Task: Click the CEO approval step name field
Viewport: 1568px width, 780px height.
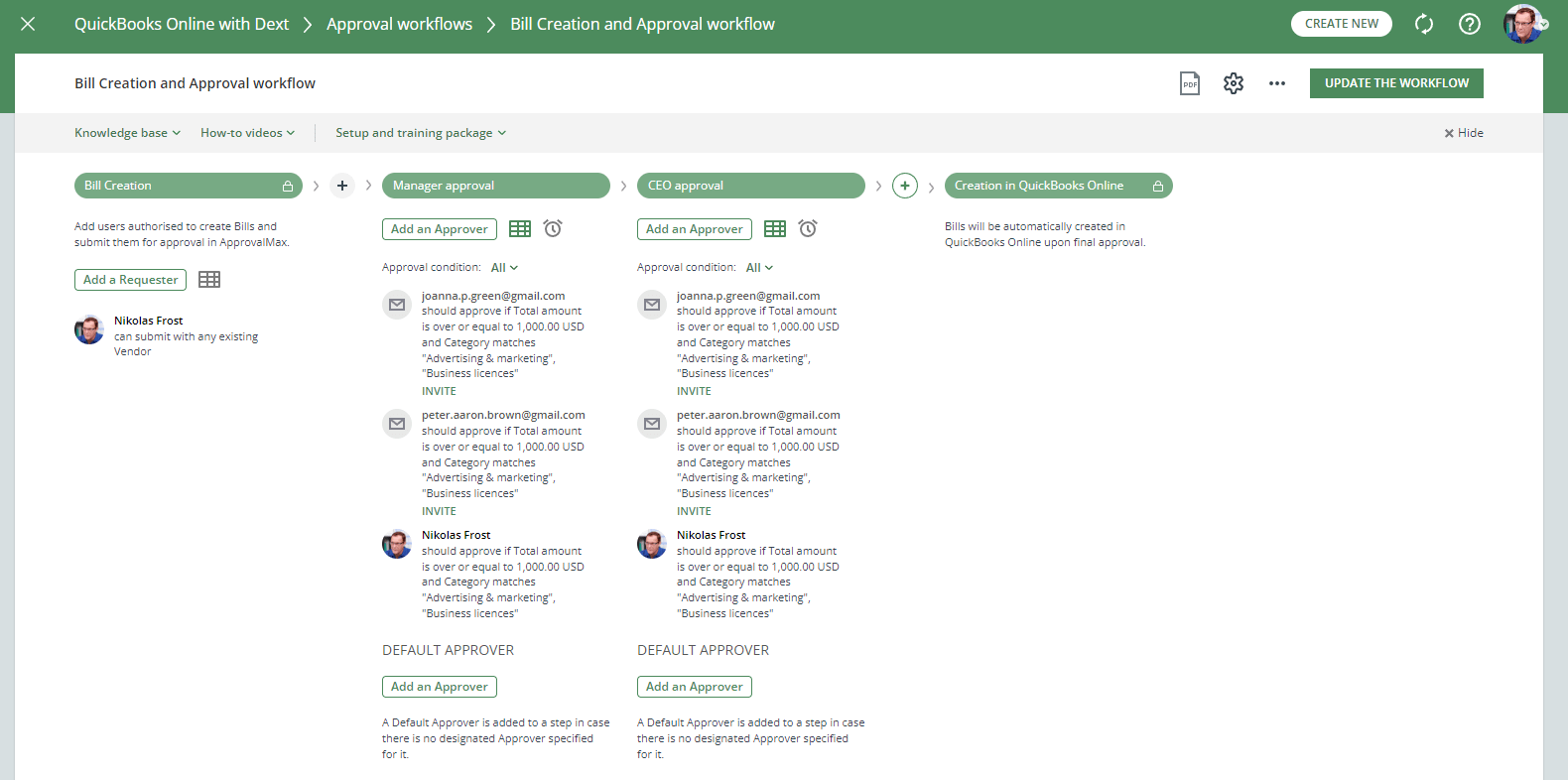Action: (751, 186)
